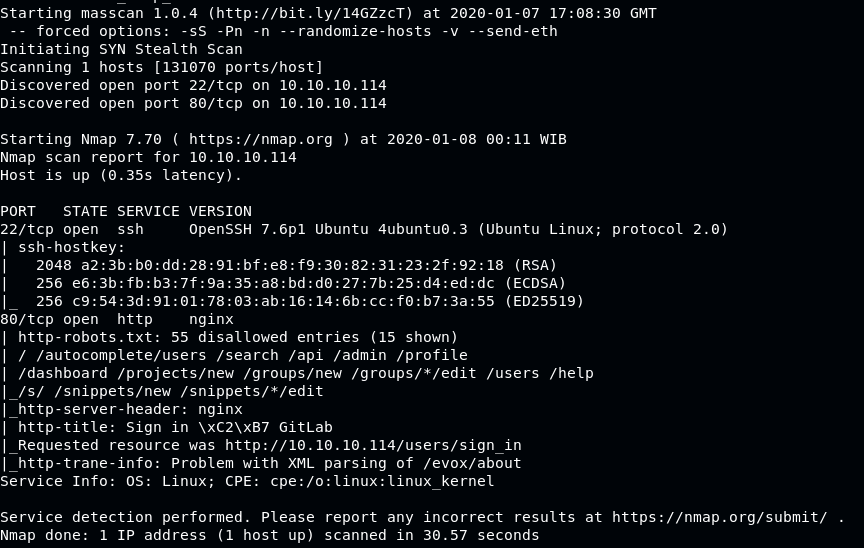
Task: Click the cpe:/o:linux:linux_kernel text
Action: click(x=382, y=481)
